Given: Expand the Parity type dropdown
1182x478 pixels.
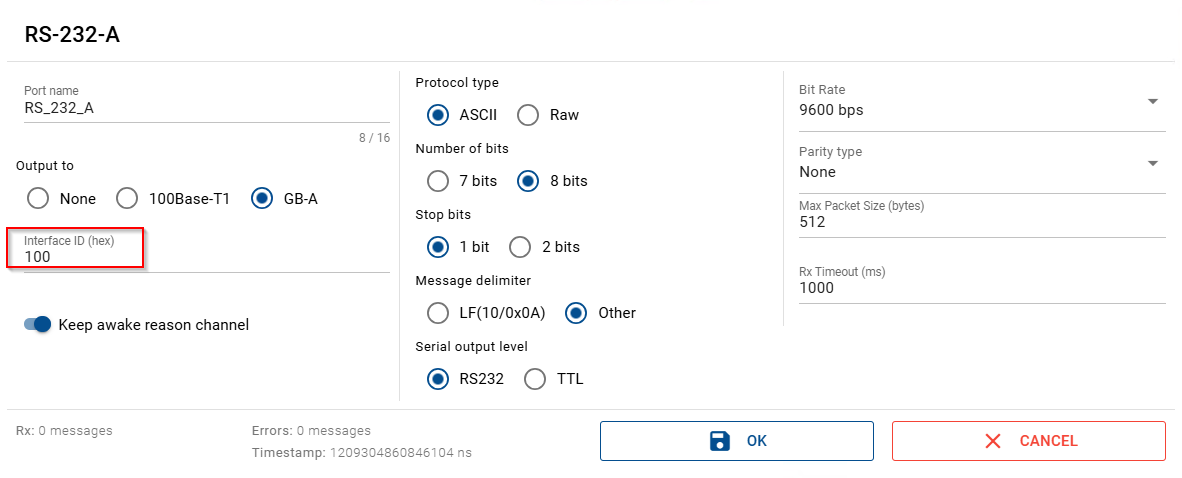Looking at the screenshot, I should [x=1152, y=164].
